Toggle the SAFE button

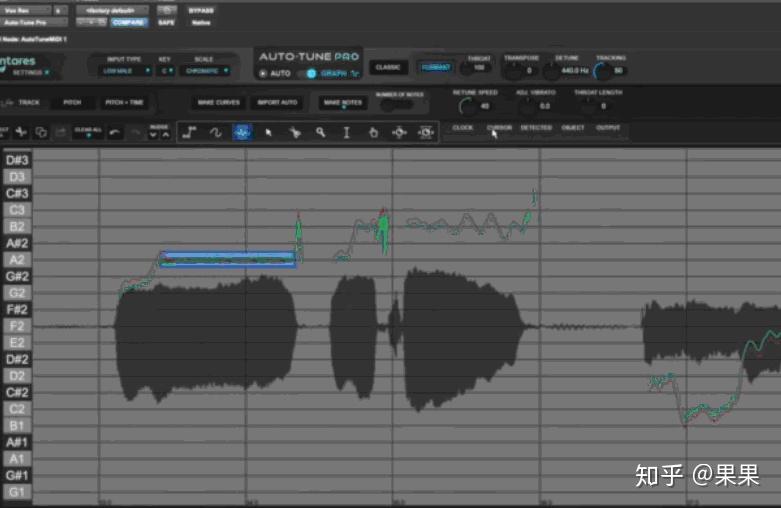tap(166, 22)
